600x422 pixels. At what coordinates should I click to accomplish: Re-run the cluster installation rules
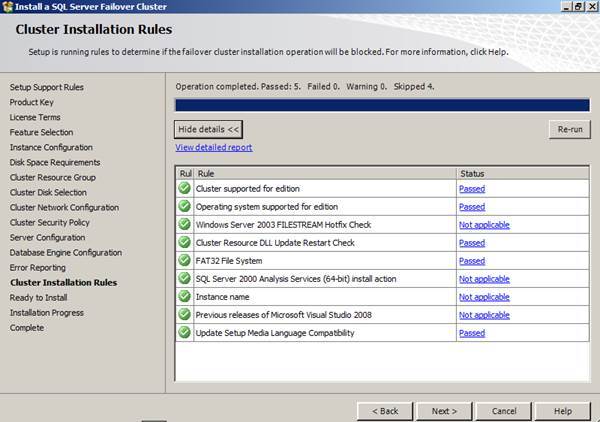tap(570, 129)
